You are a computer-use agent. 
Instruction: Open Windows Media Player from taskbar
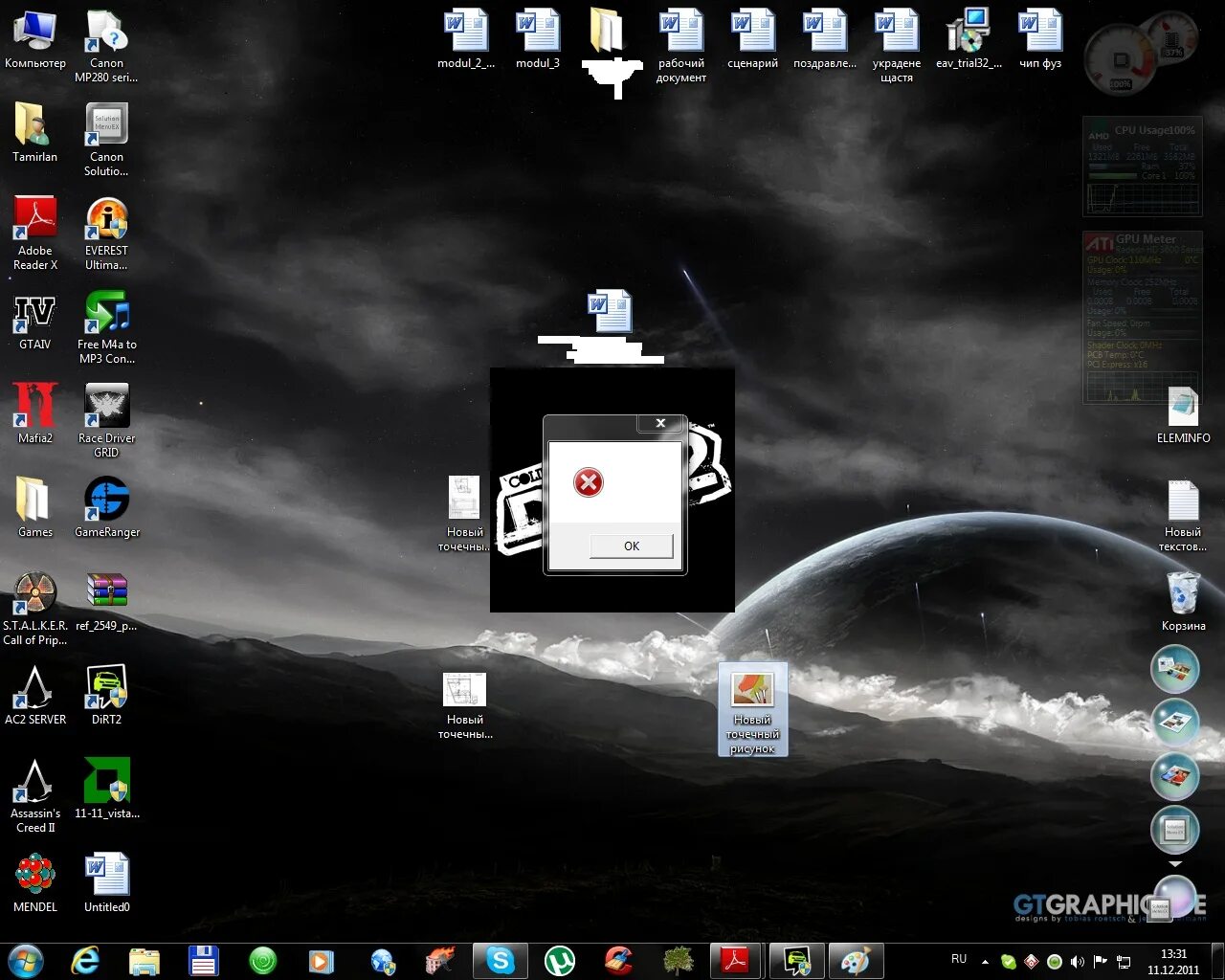321,961
